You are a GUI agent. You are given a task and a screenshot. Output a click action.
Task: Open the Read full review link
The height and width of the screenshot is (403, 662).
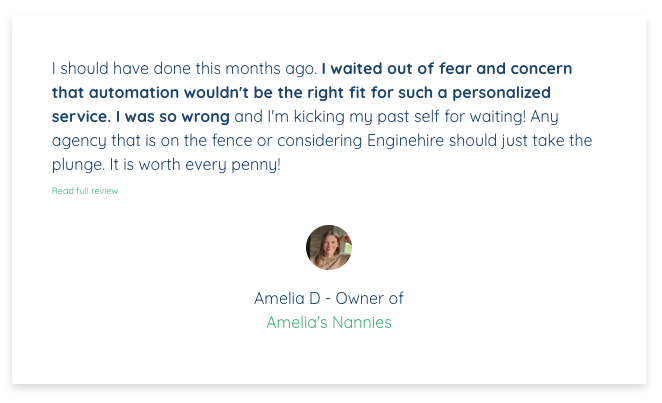[85, 191]
